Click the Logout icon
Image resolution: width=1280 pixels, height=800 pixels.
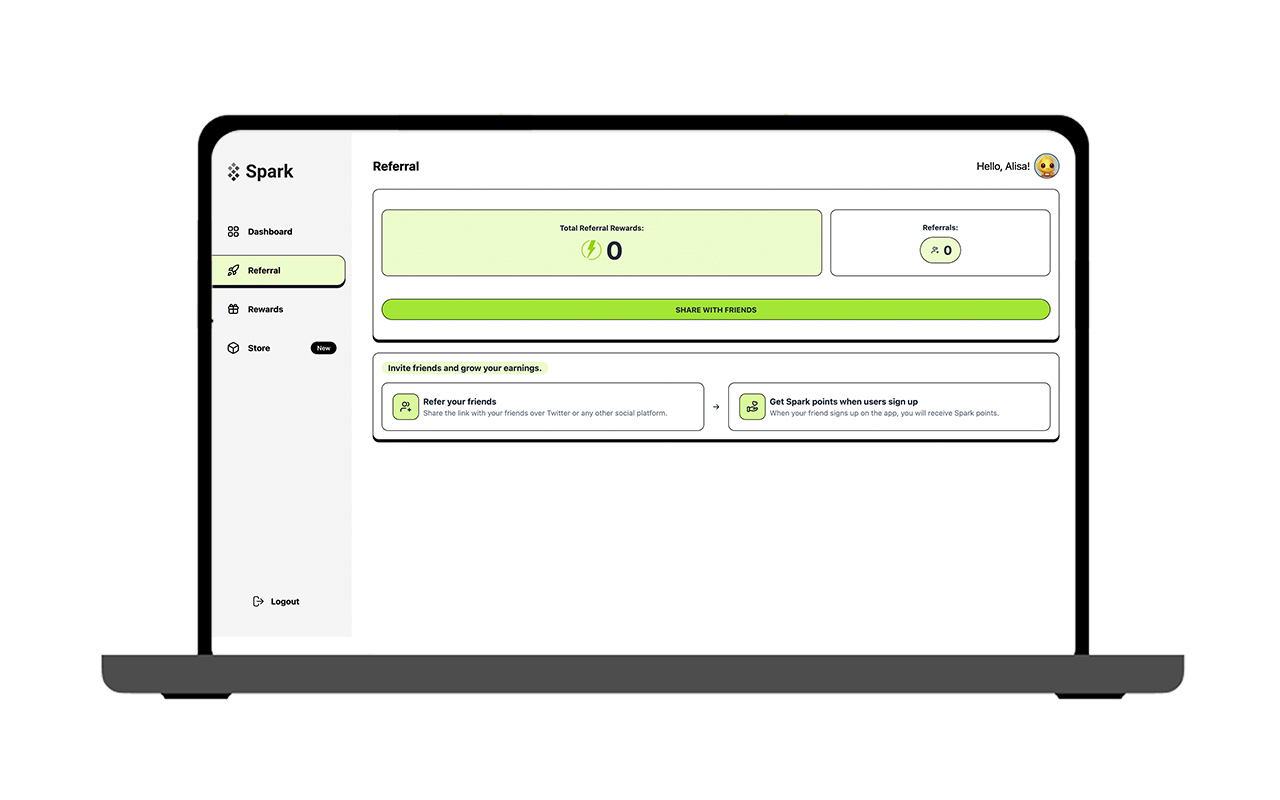pyautogui.click(x=258, y=601)
